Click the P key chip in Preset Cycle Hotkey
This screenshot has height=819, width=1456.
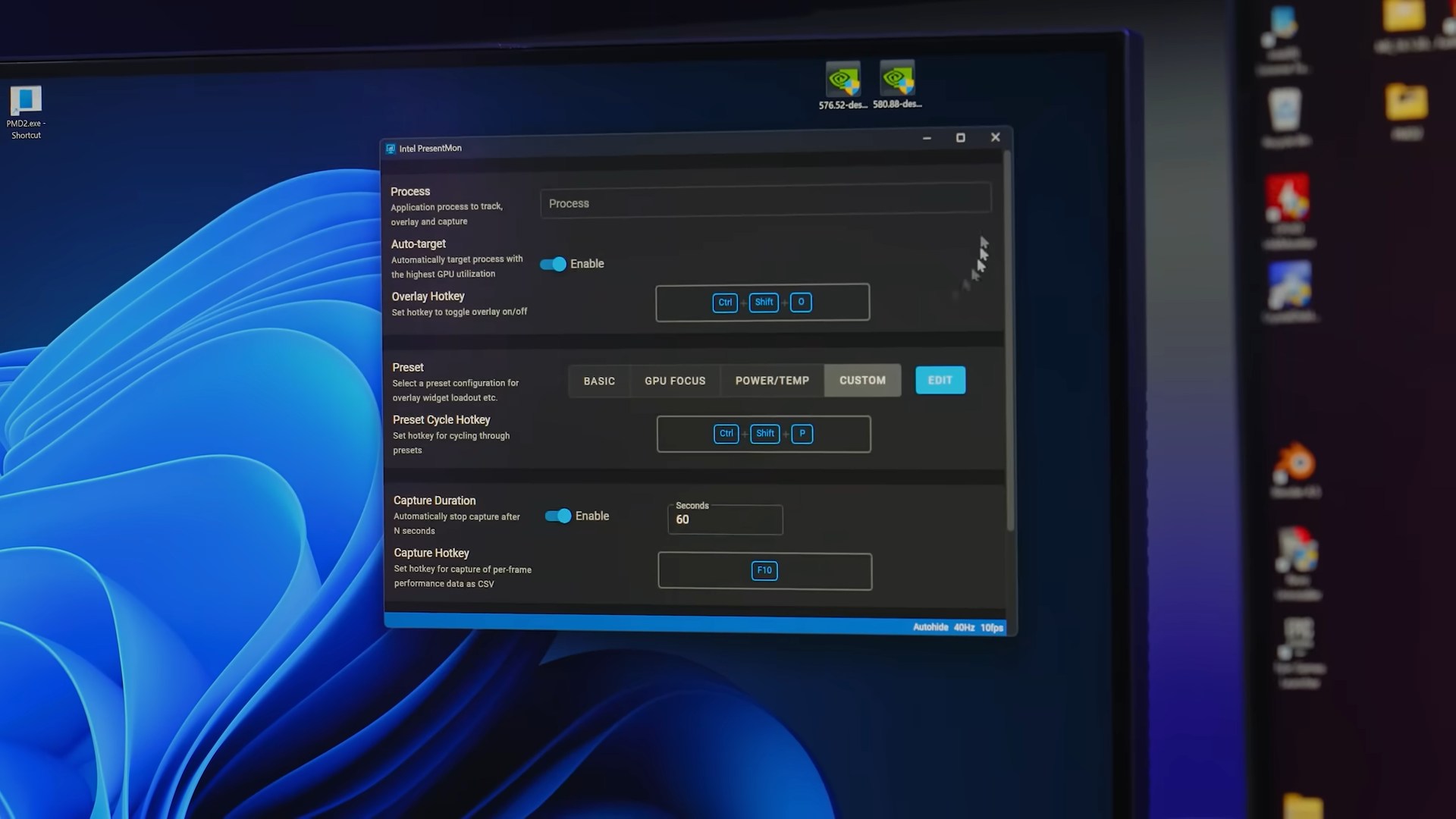pos(802,434)
